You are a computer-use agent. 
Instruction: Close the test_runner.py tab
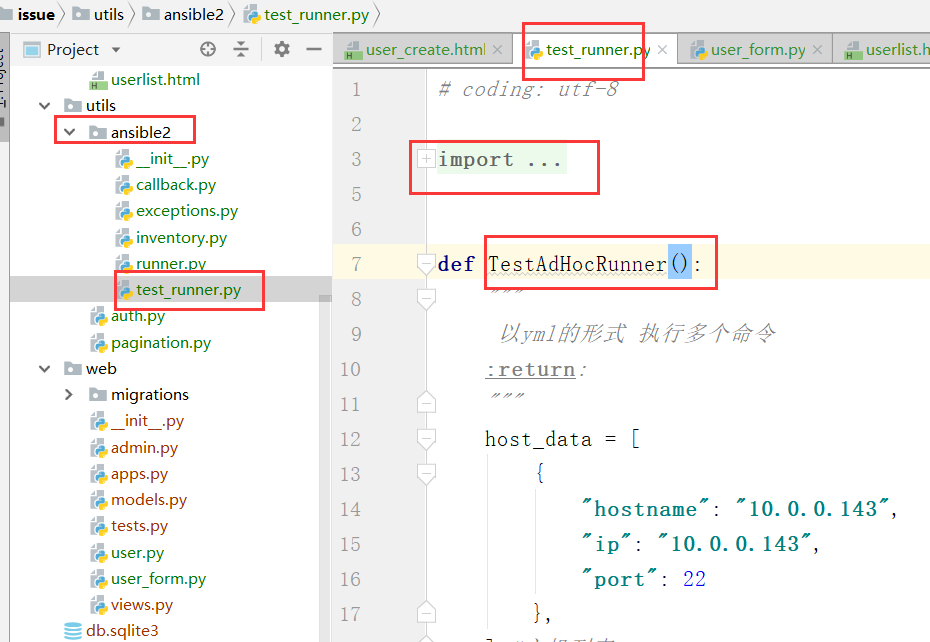point(662,50)
